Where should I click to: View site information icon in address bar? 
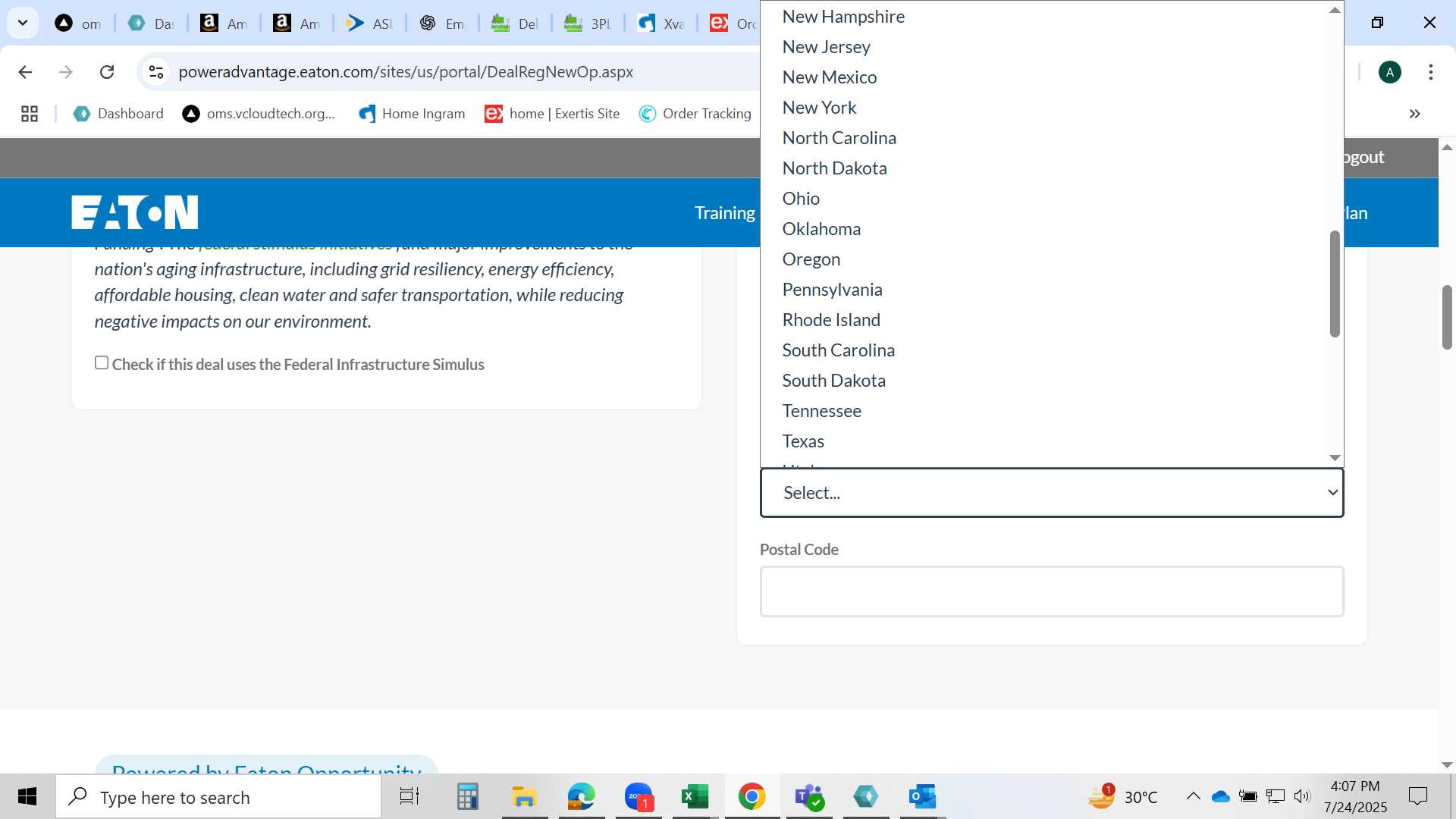tap(156, 72)
